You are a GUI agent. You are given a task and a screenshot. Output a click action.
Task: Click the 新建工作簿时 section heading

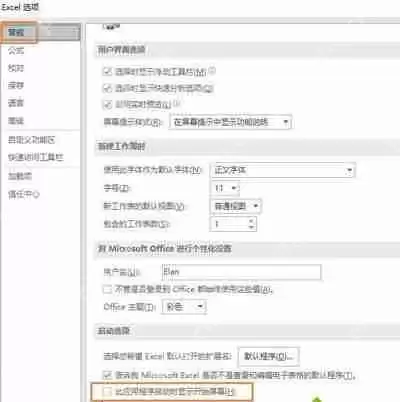coord(121,146)
